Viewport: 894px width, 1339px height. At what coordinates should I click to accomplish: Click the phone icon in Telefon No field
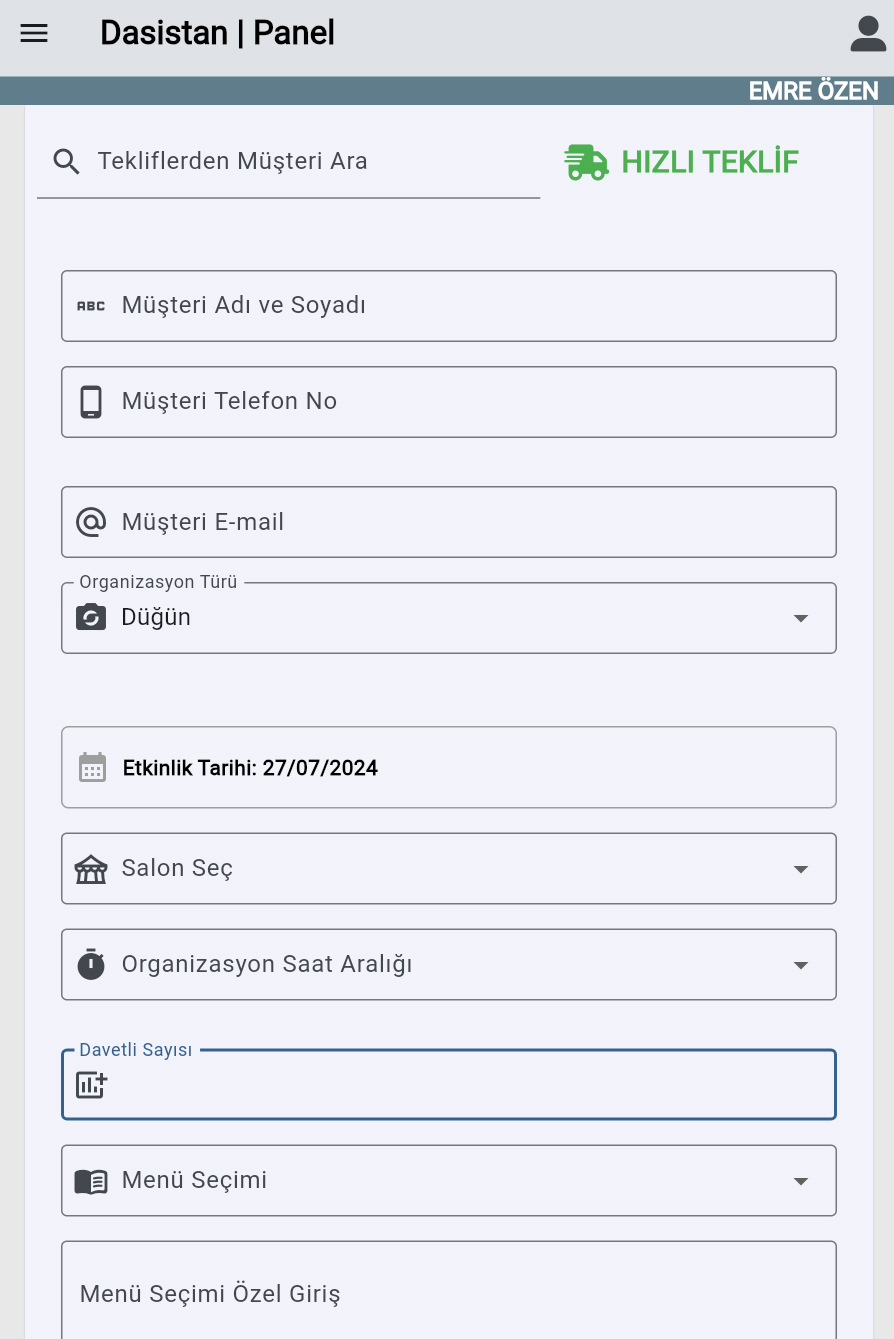tap(91, 401)
